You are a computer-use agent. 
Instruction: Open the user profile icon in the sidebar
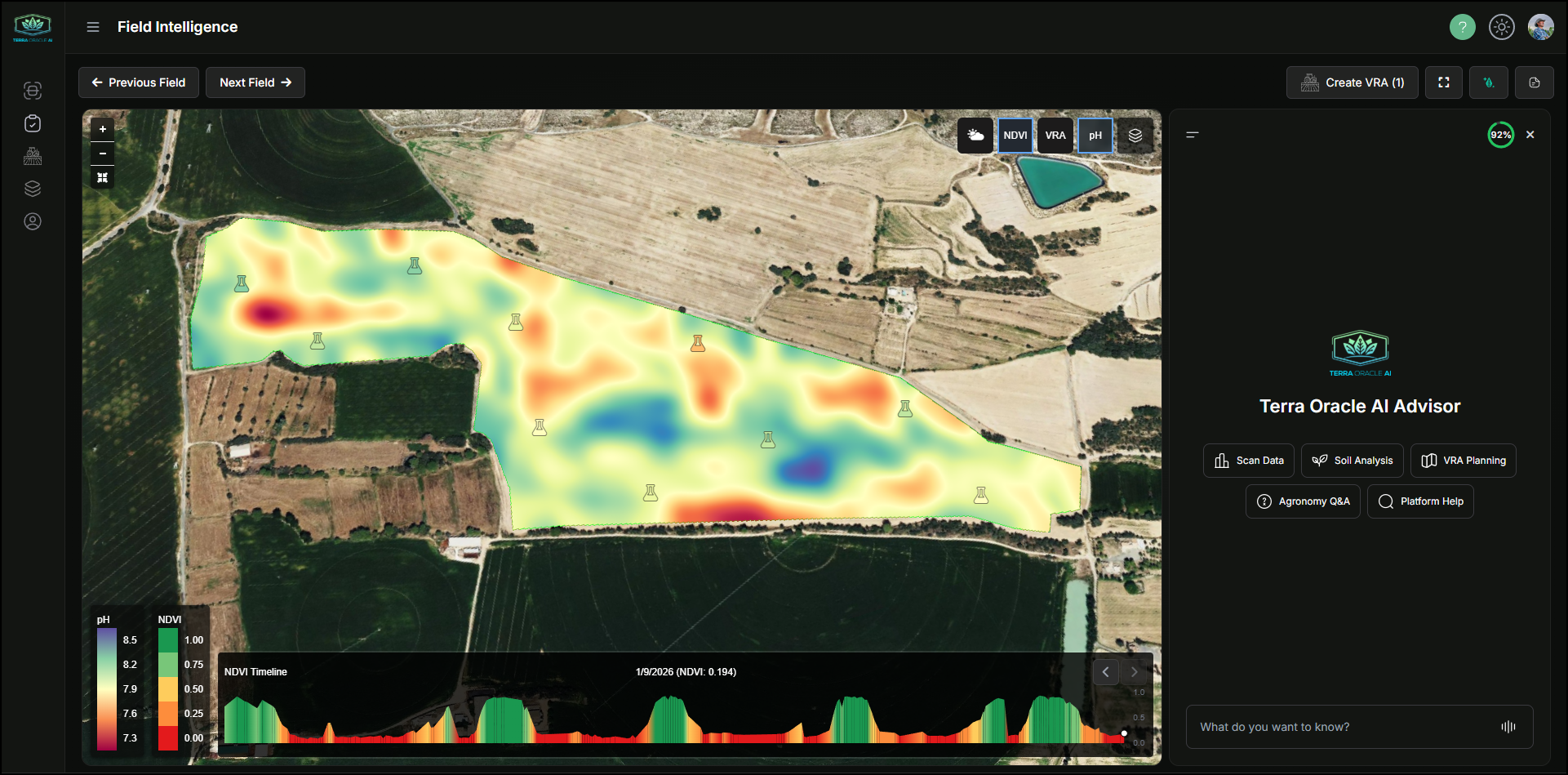click(x=32, y=221)
